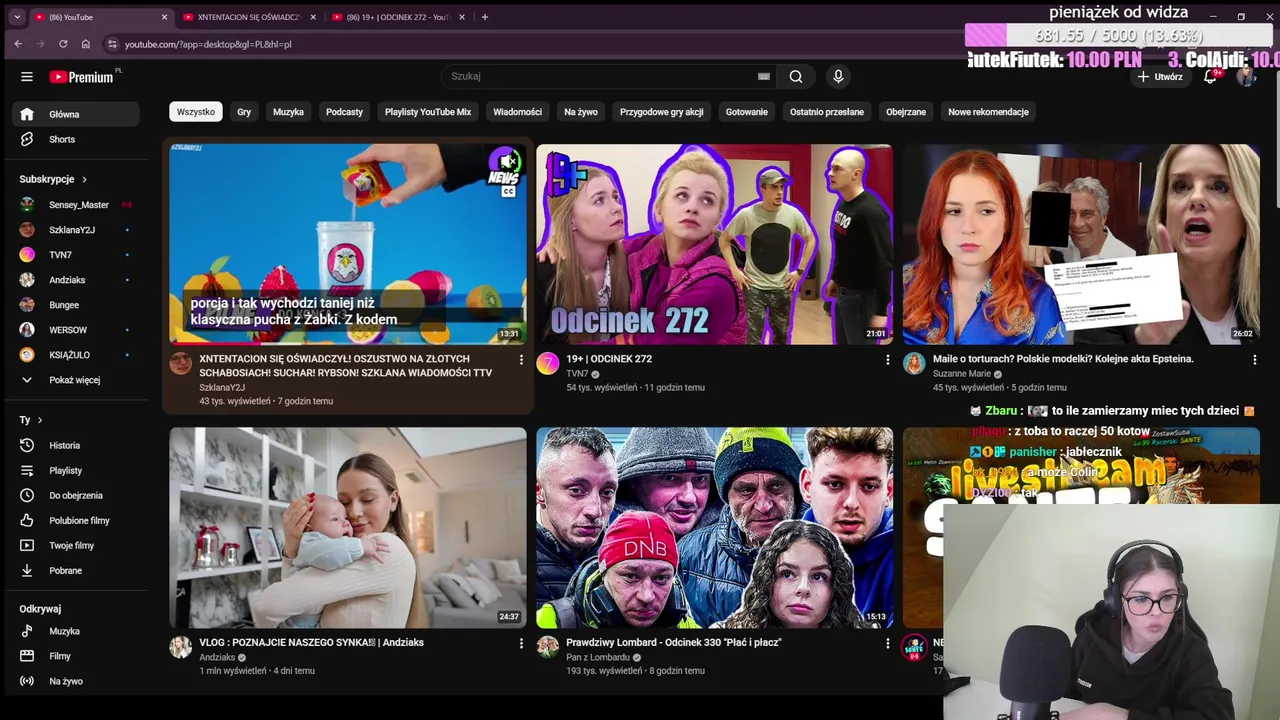
Task: Open Filmy under Odkrywaj
Action: [76, 656]
